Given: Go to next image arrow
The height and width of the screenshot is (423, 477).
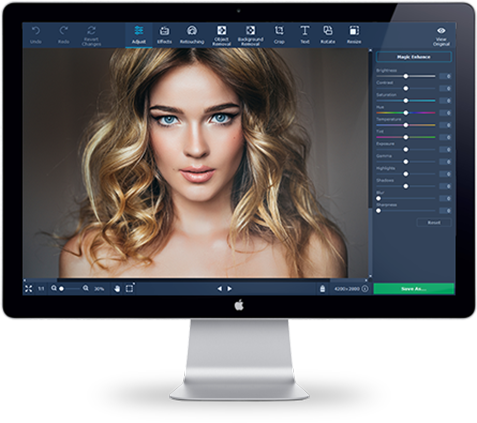Looking at the screenshot, I should coord(230,289).
